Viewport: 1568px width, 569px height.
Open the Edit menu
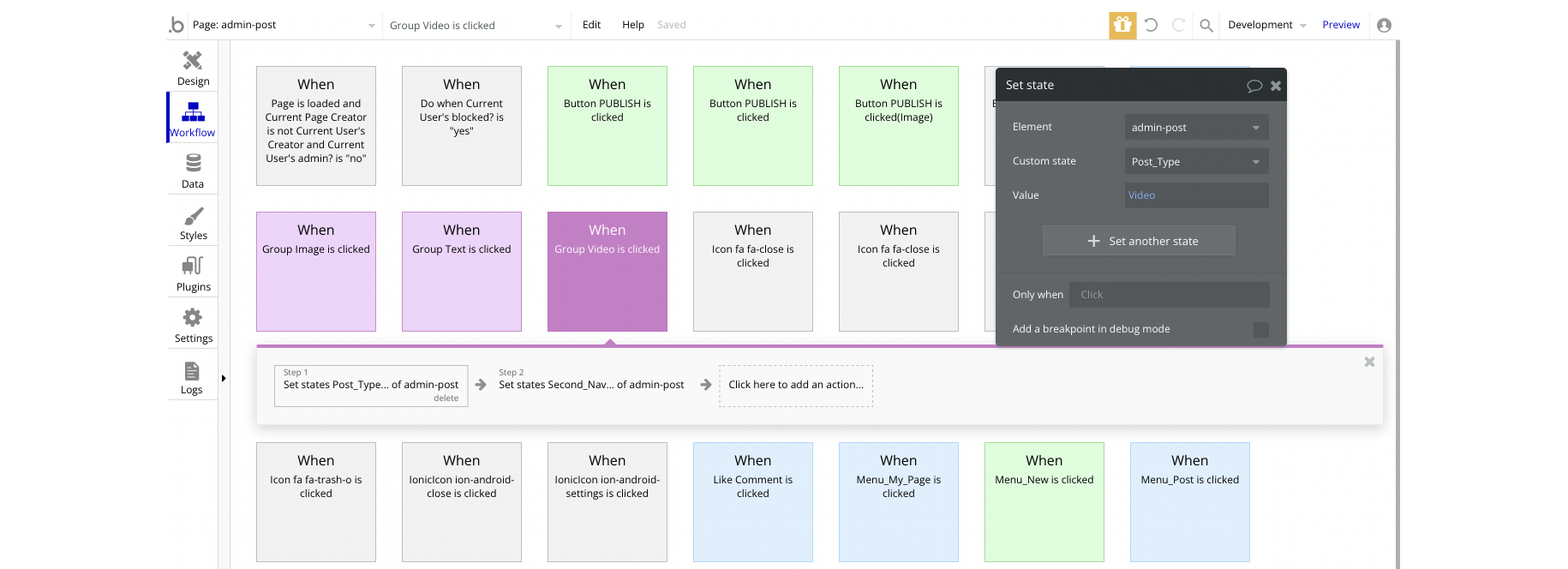click(591, 25)
